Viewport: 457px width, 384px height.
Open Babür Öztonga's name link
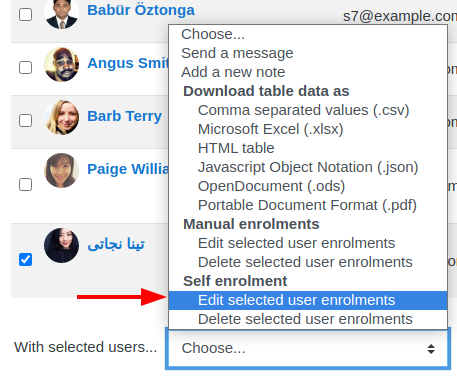point(141,10)
